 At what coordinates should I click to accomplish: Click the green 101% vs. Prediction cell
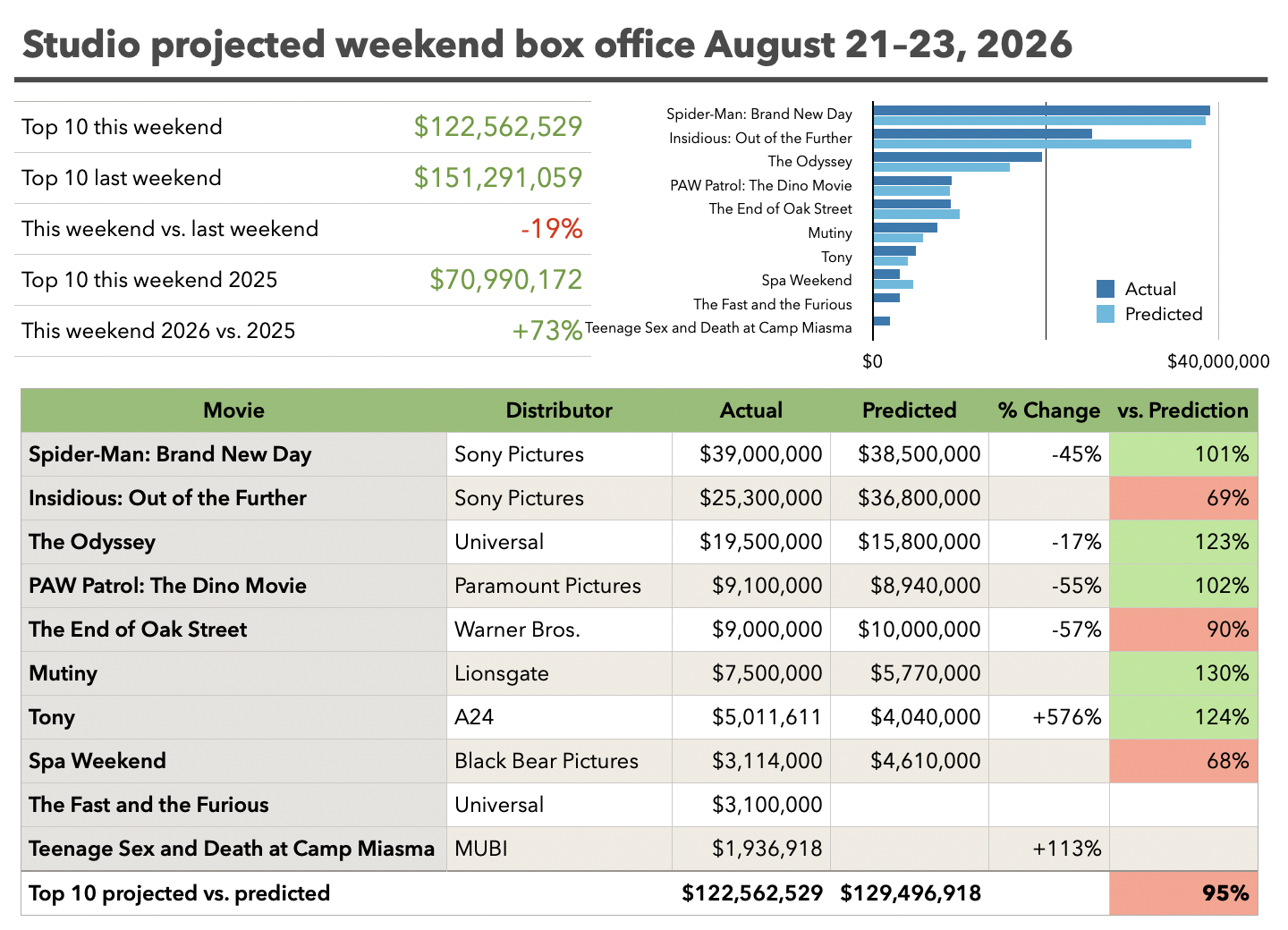[1183, 454]
